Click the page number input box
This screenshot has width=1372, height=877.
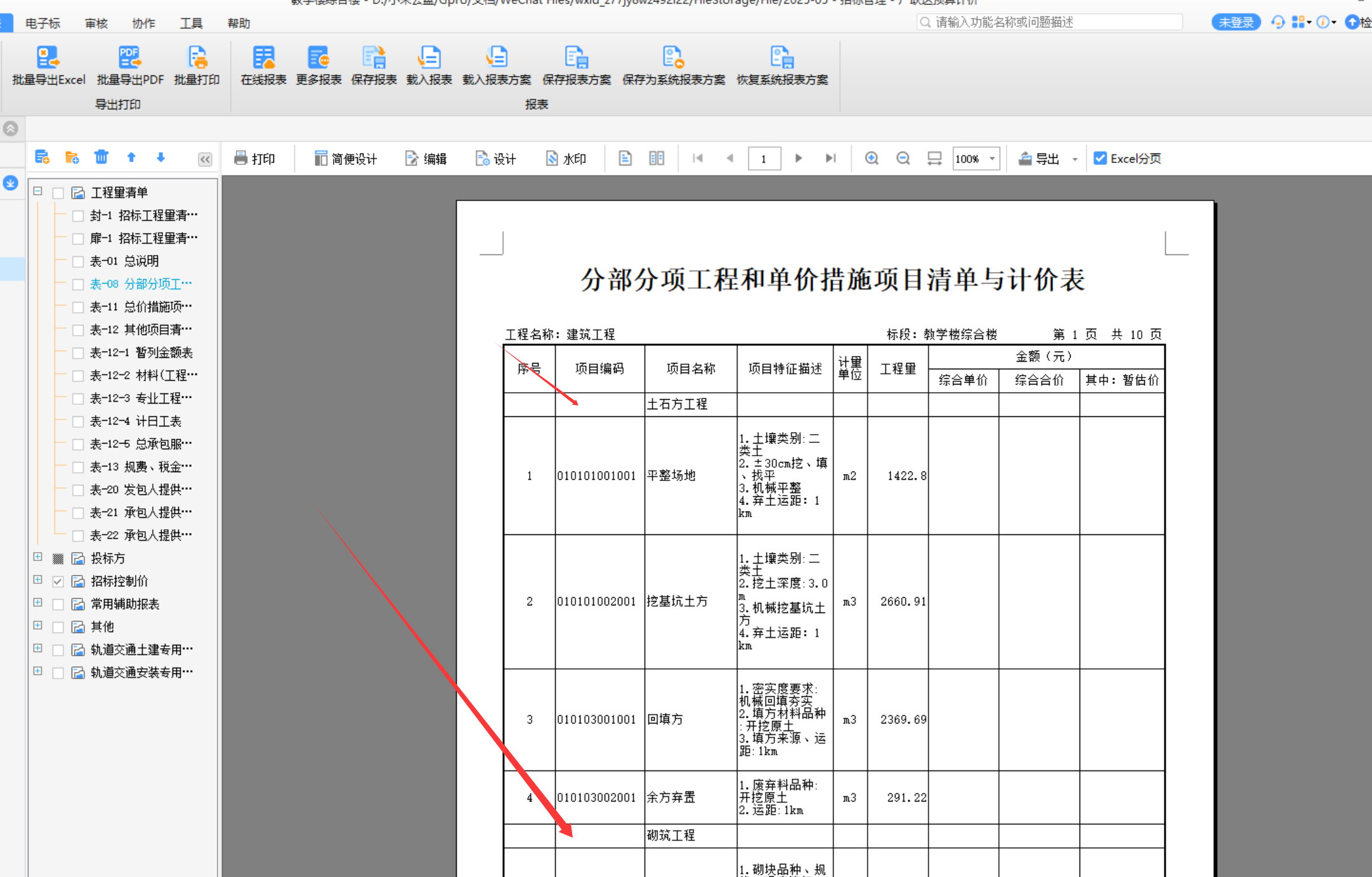tap(764, 158)
